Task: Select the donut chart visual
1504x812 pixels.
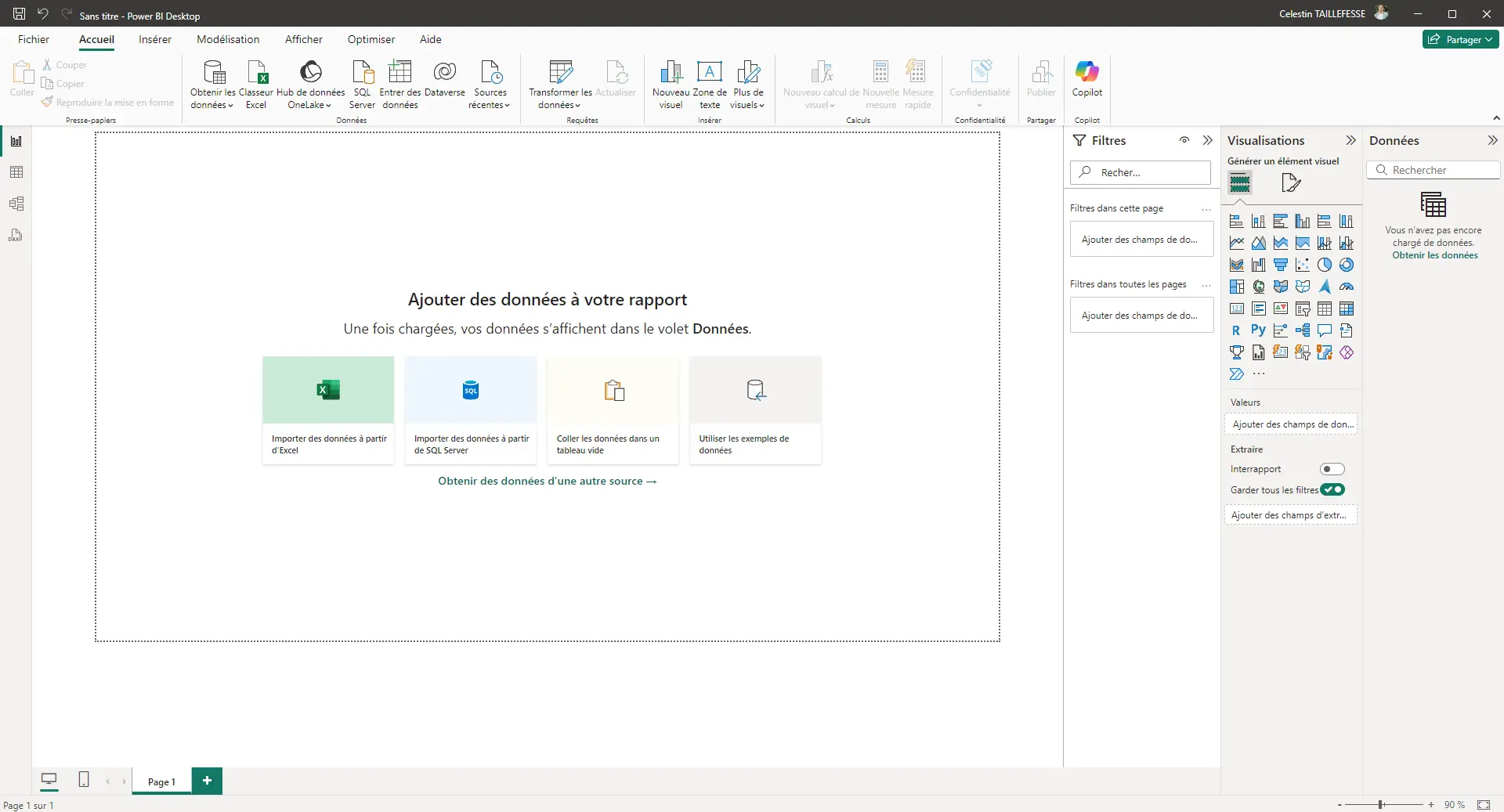Action: [x=1346, y=265]
